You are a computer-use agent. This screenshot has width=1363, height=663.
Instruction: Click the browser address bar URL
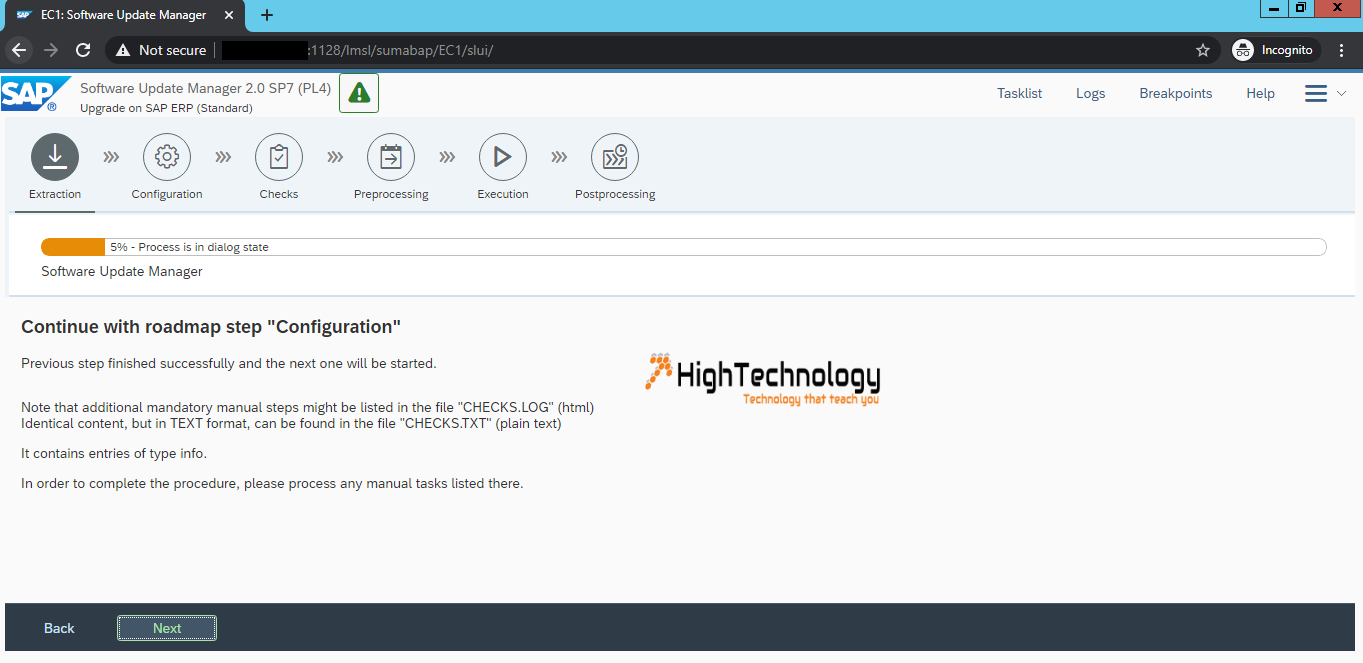(357, 50)
